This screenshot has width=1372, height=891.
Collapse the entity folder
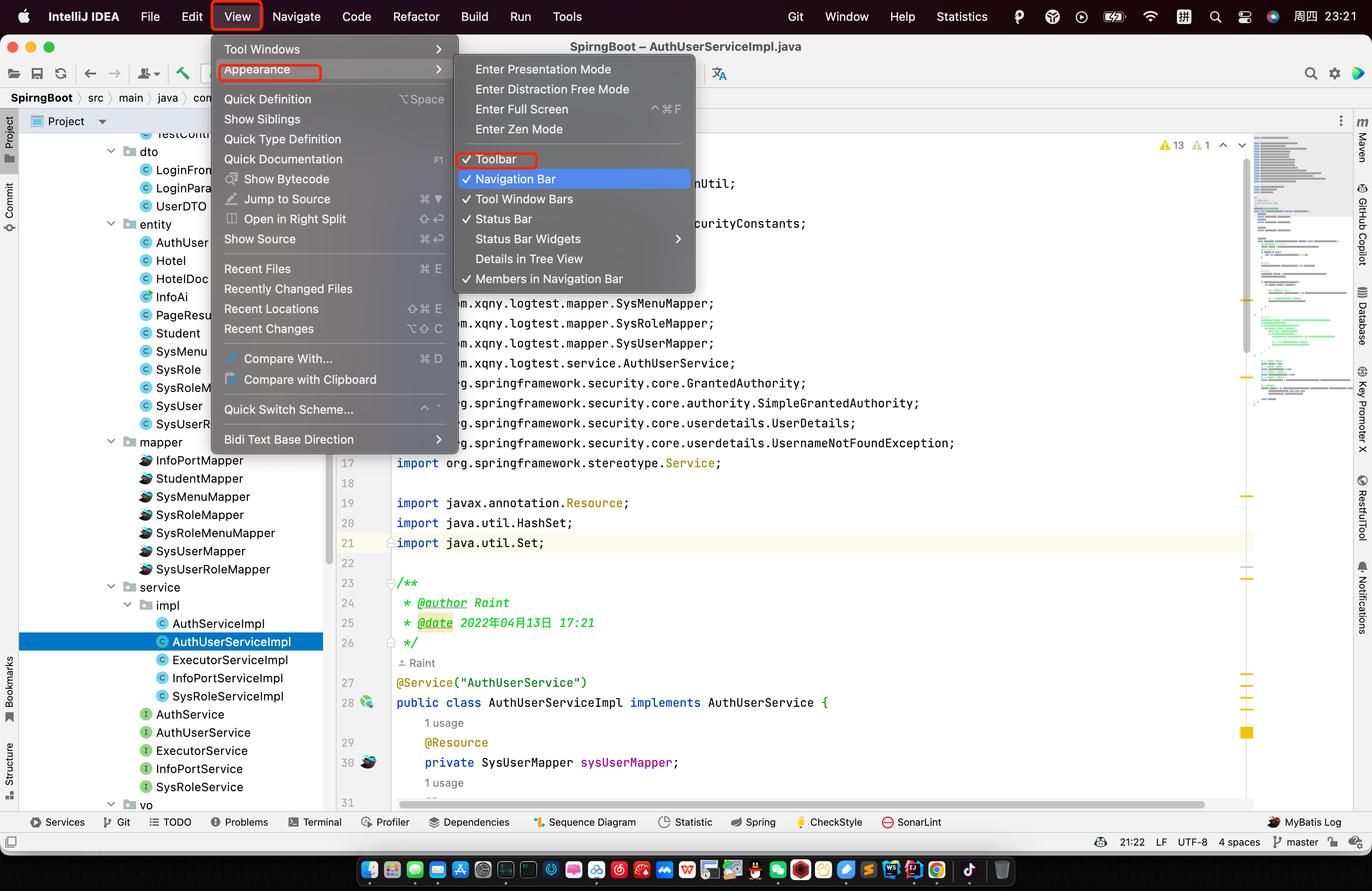111,224
